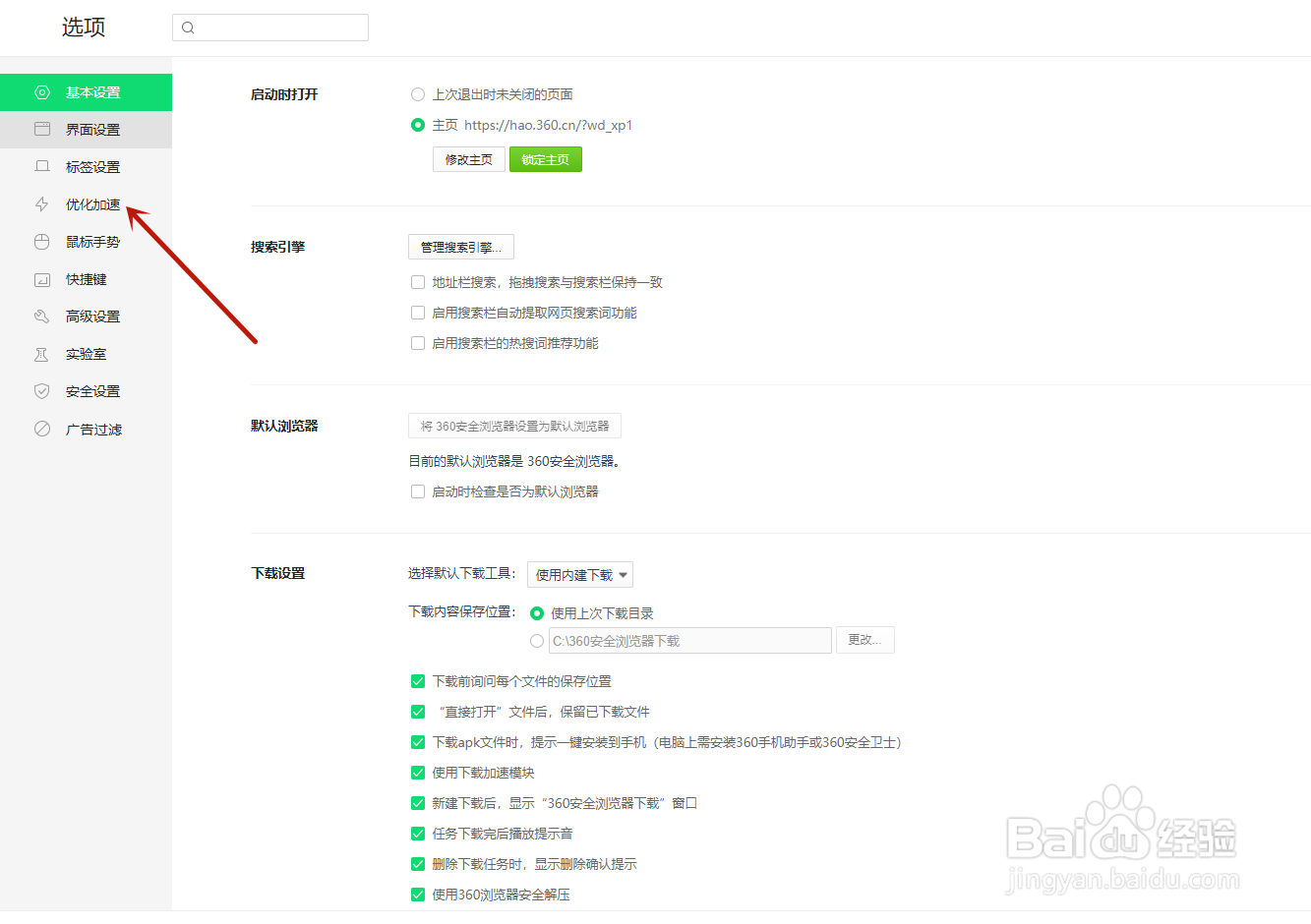Click the 实验室 flask icon
Viewport: 1311px width, 924px height.
pos(42,354)
